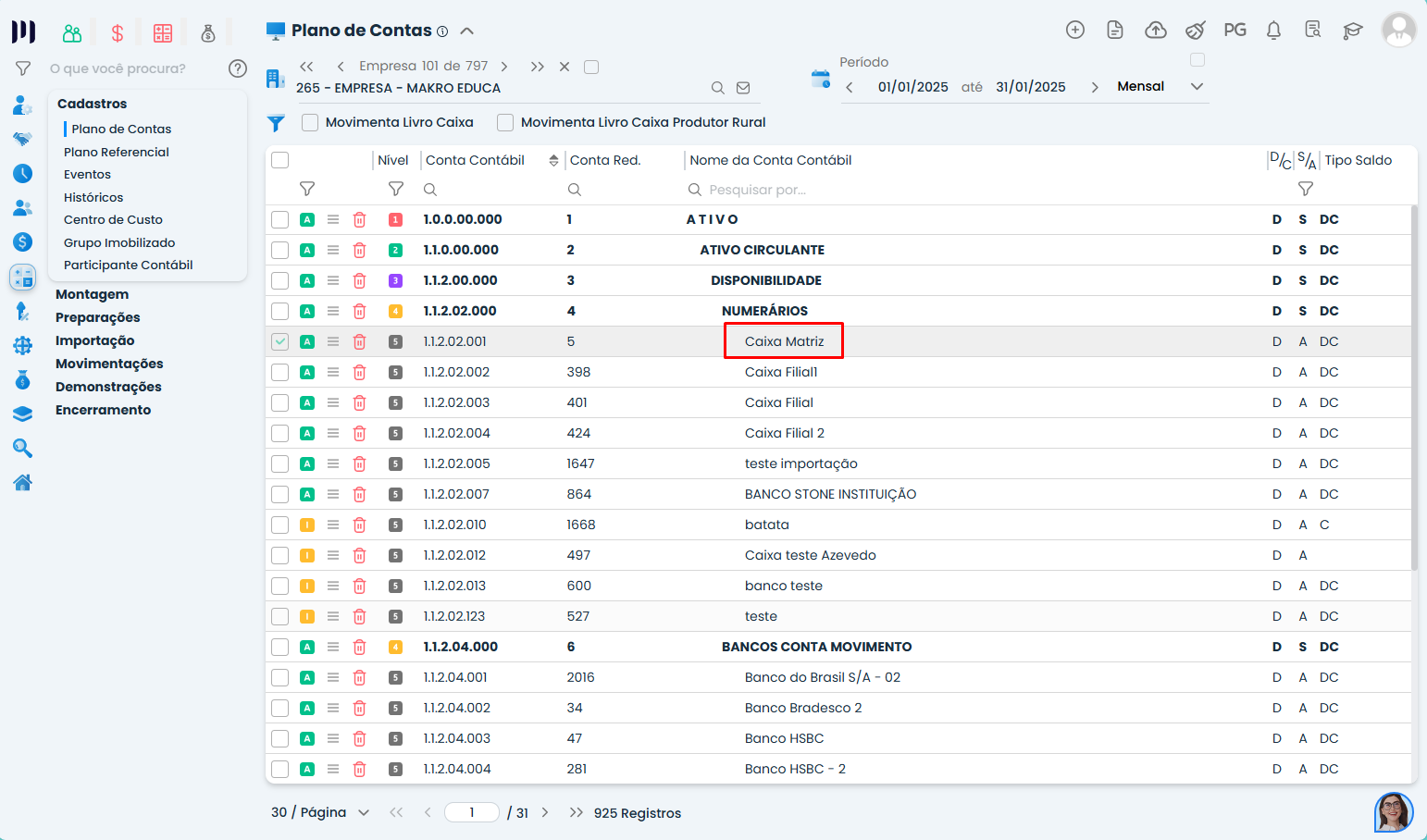Toggle Movimenta Livro Caixa Produtor Rural checkbox
1427x840 pixels.
click(505, 122)
